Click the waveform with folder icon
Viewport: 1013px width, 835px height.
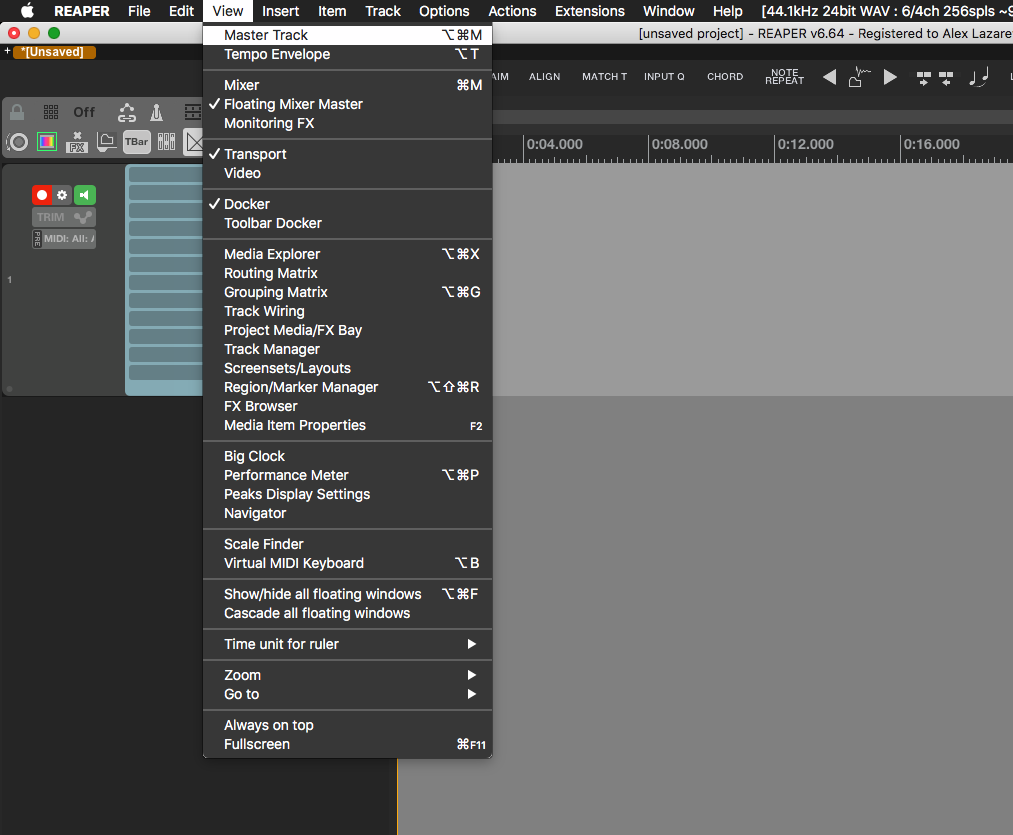tap(859, 77)
